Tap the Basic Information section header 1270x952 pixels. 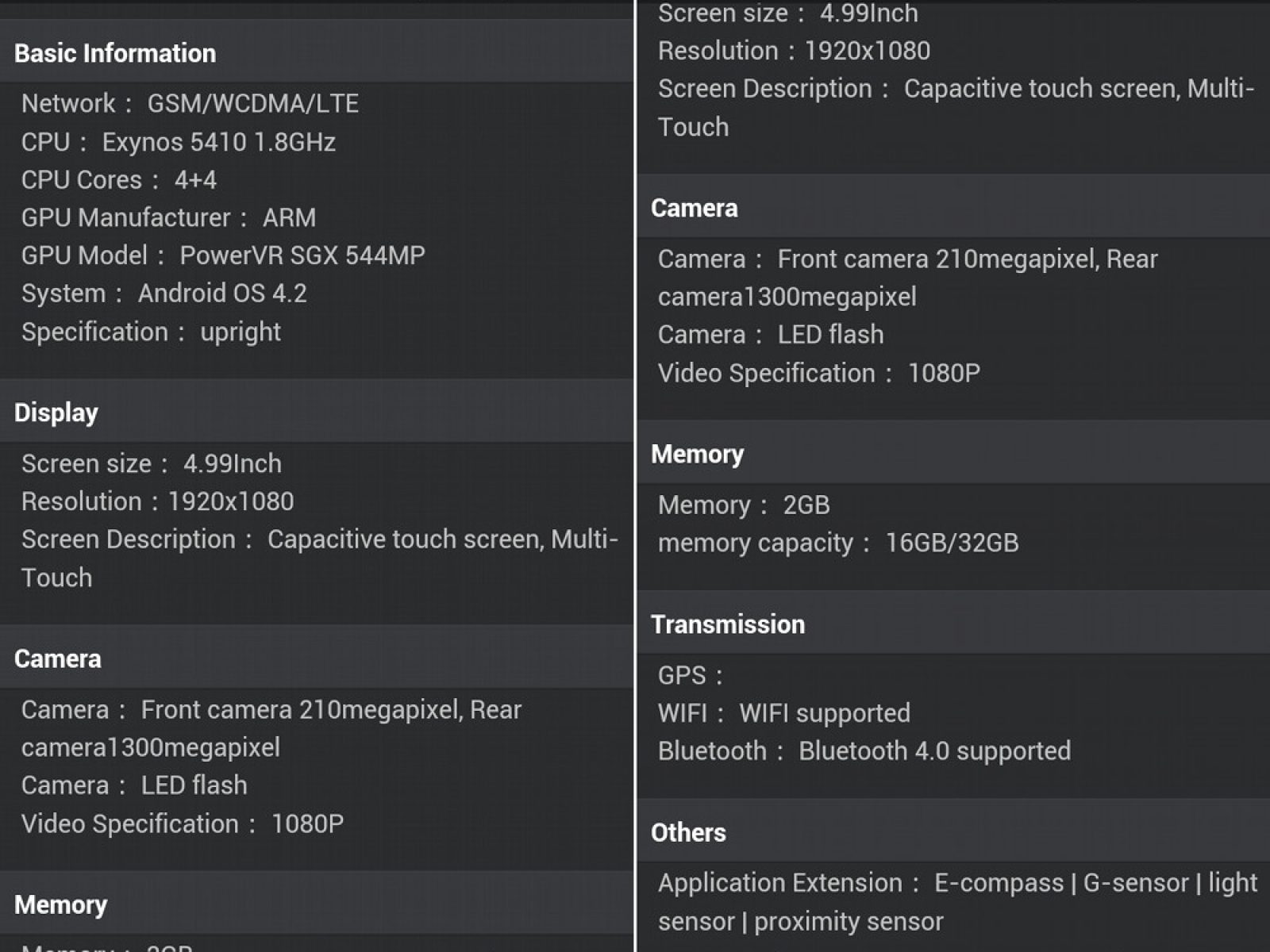[115, 53]
